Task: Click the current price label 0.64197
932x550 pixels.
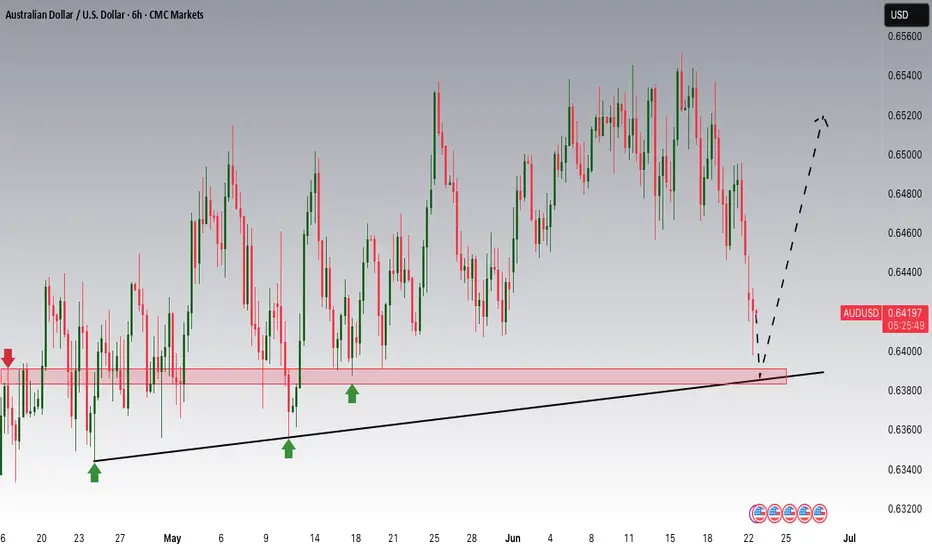Action: [x=905, y=313]
